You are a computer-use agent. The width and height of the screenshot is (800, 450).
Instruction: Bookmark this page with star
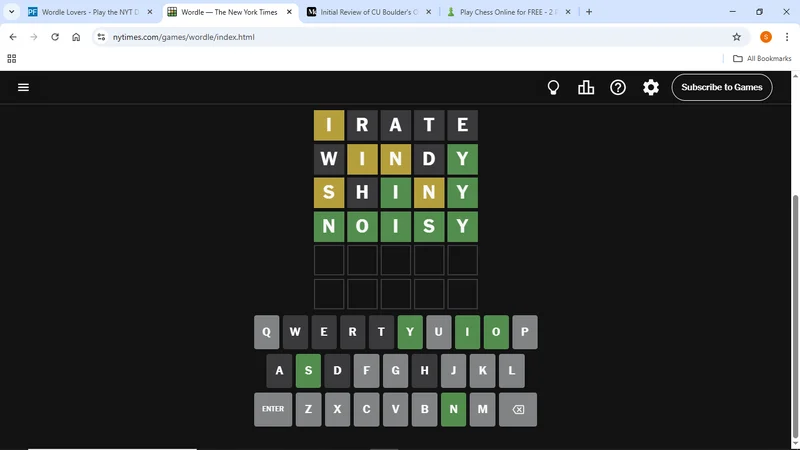click(x=736, y=37)
